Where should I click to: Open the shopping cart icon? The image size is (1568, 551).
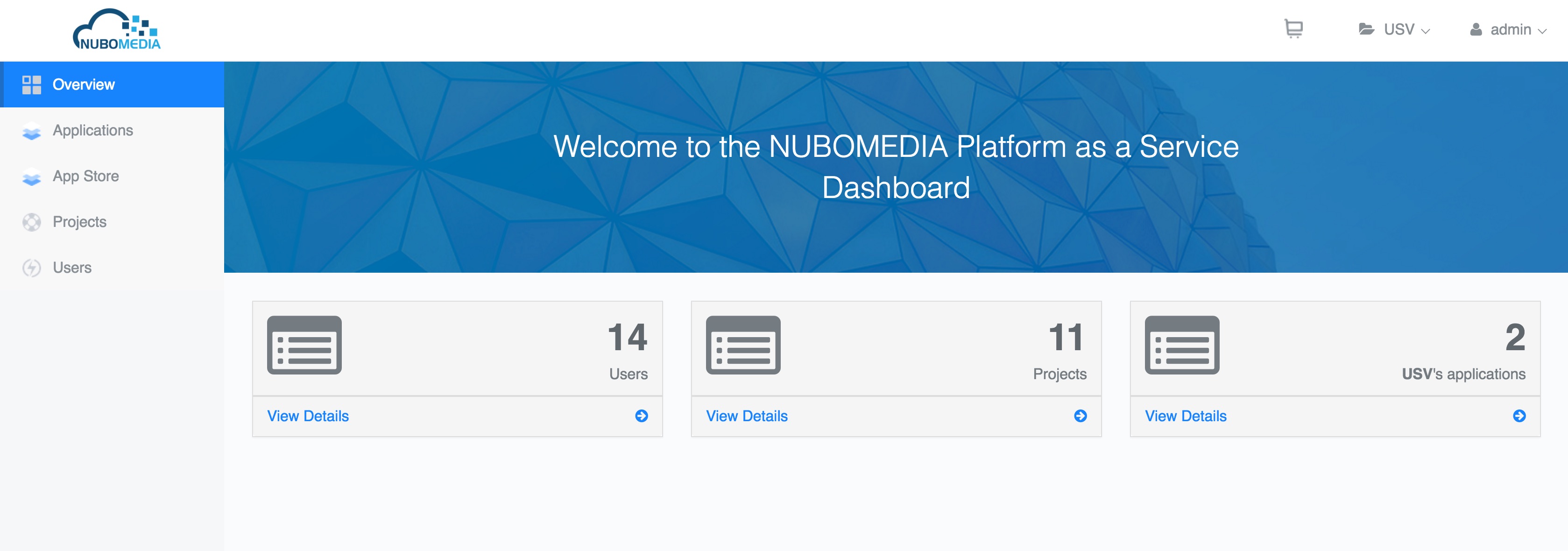pos(1293,28)
